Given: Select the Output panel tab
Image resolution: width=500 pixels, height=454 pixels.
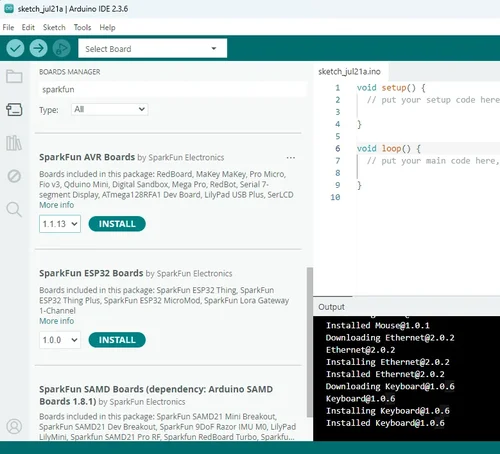Looking at the screenshot, I should coord(332,307).
